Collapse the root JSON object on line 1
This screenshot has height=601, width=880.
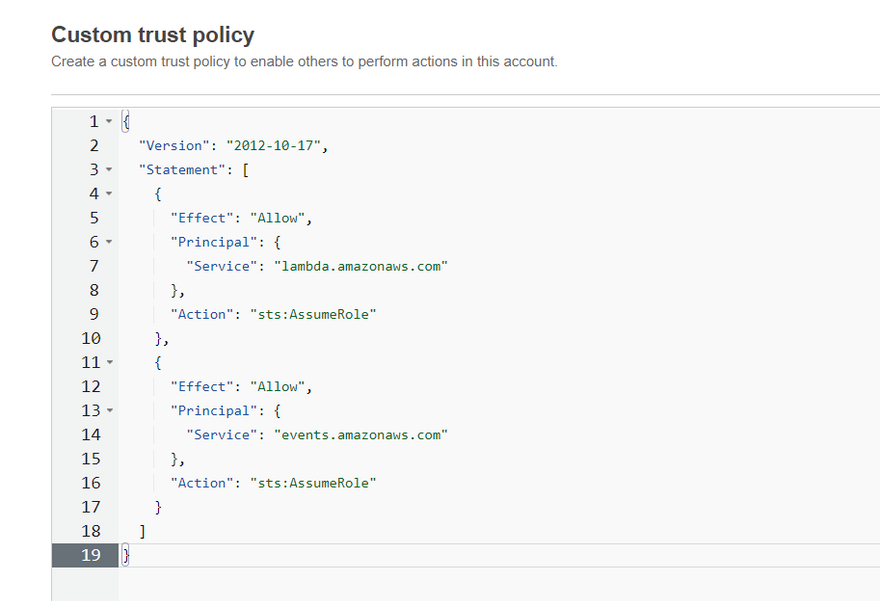109,122
